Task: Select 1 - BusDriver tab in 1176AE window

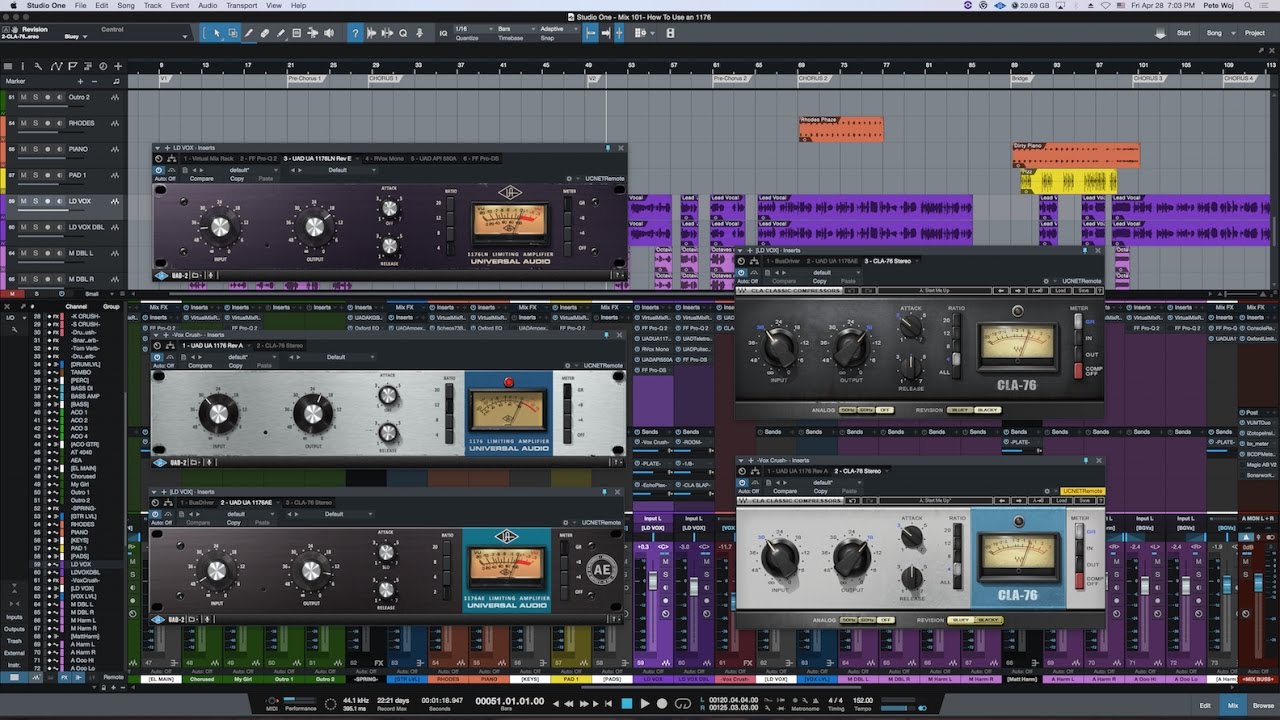Action: click(198, 502)
